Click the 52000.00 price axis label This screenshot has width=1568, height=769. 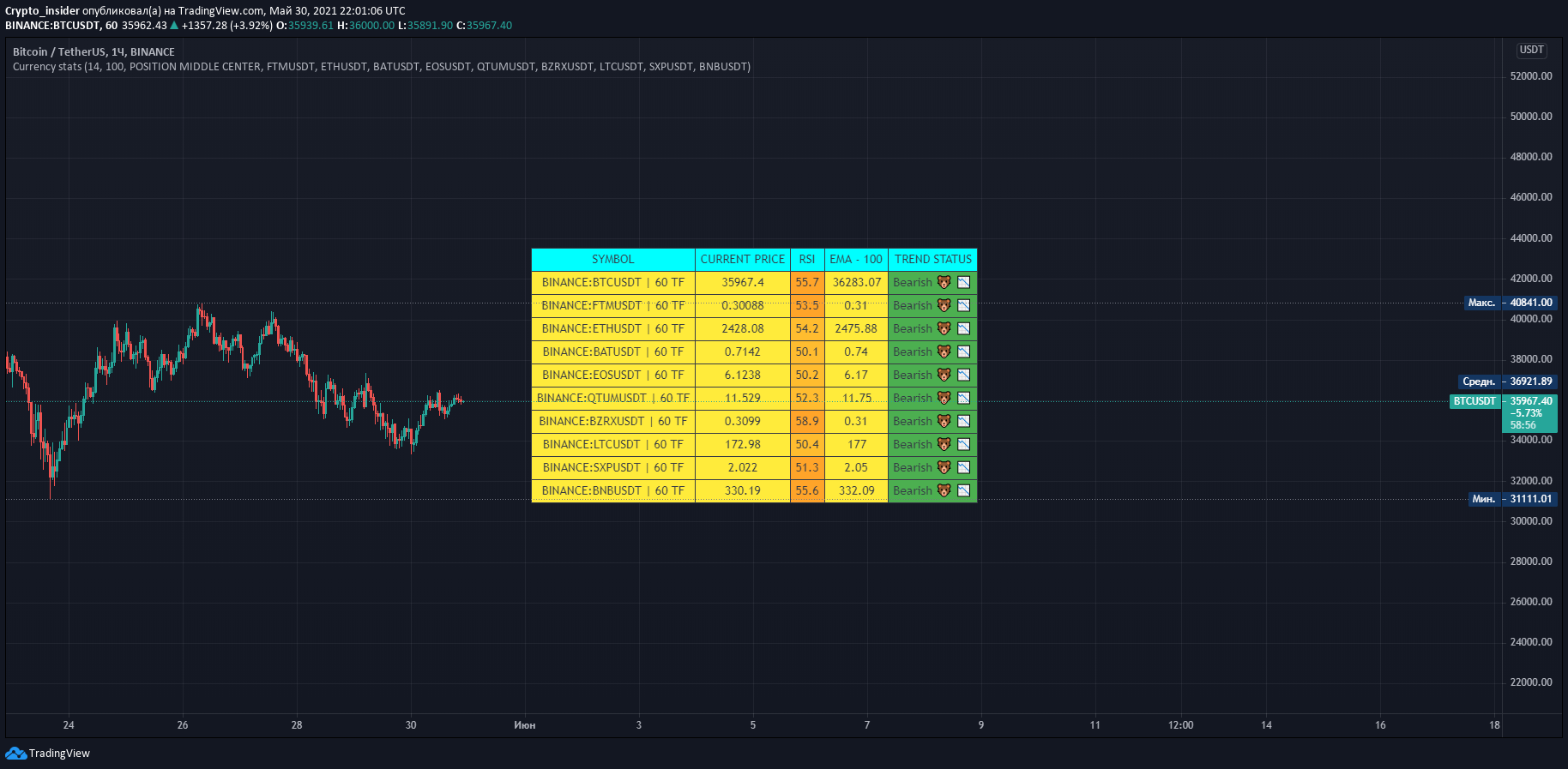[1531, 76]
